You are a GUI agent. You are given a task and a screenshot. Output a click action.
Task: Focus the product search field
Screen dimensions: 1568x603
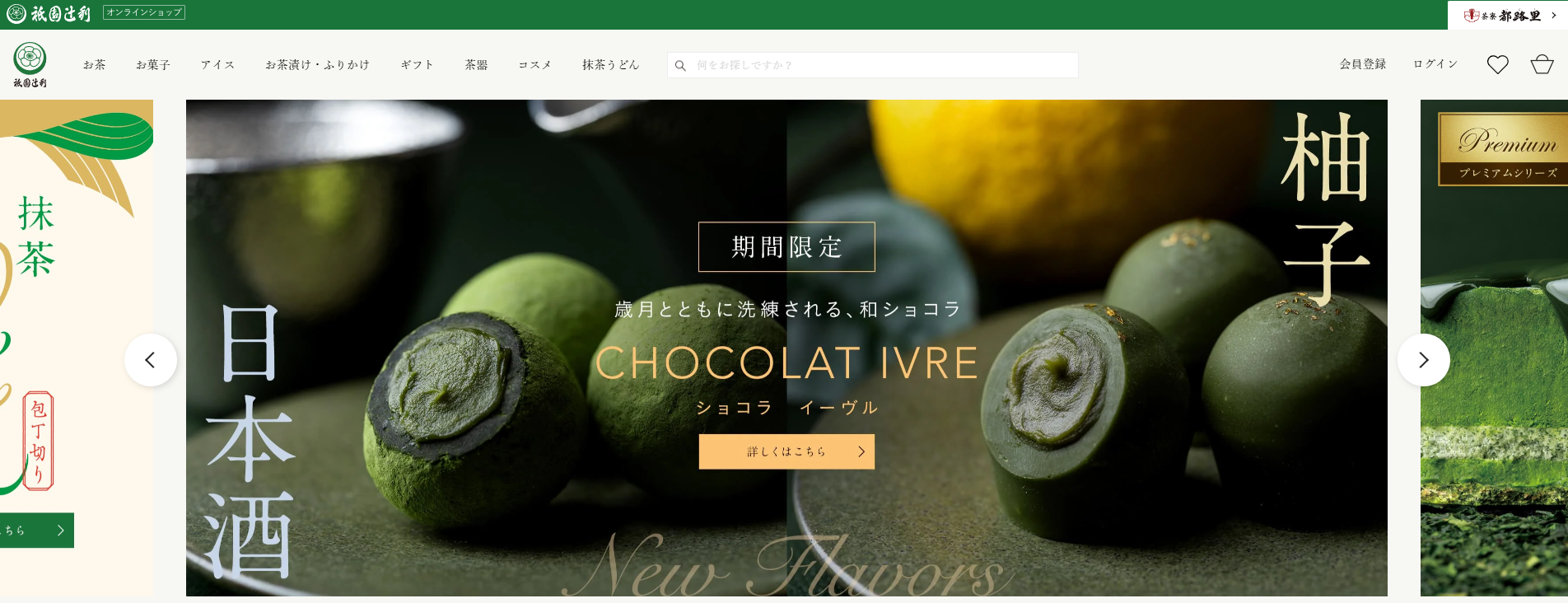pyautogui.click(x=873, y=65)
